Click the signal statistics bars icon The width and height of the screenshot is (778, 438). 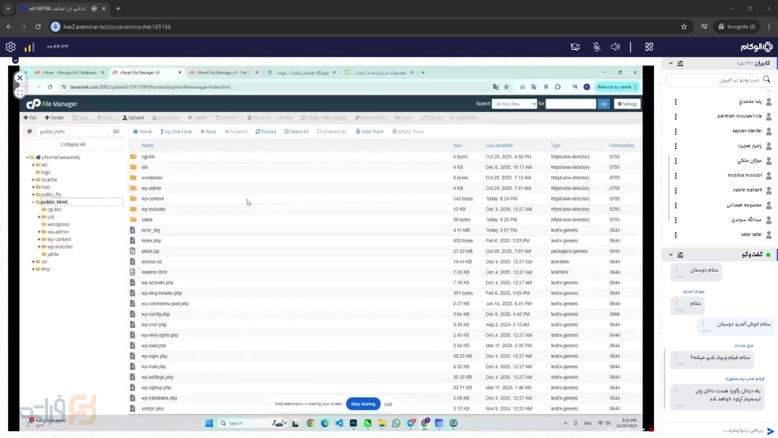tap(29, 47)
